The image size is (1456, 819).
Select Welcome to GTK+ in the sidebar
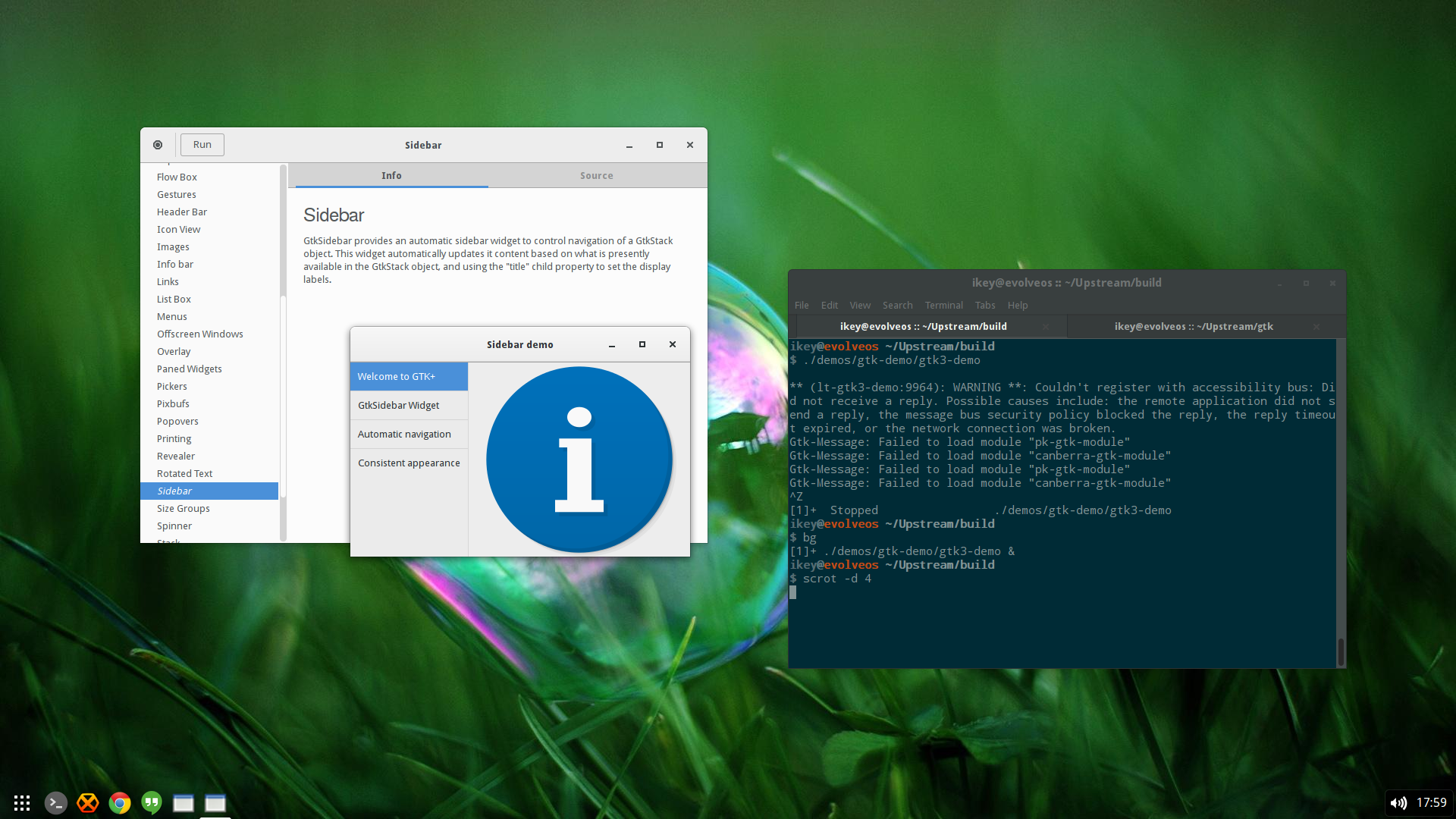point(409,376)
